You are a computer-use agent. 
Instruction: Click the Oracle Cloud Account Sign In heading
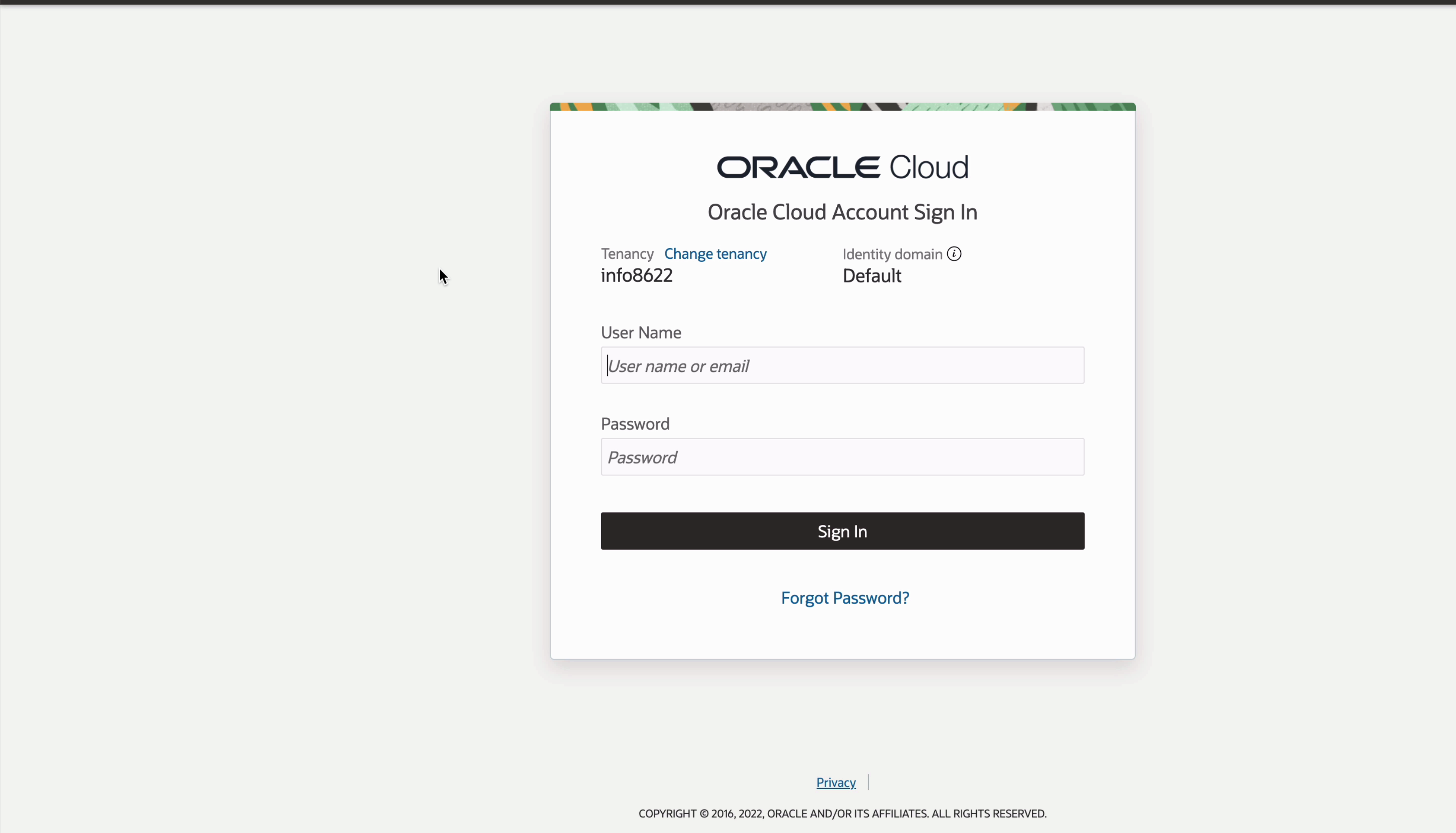pyautogui.click(x=842, y=212)
